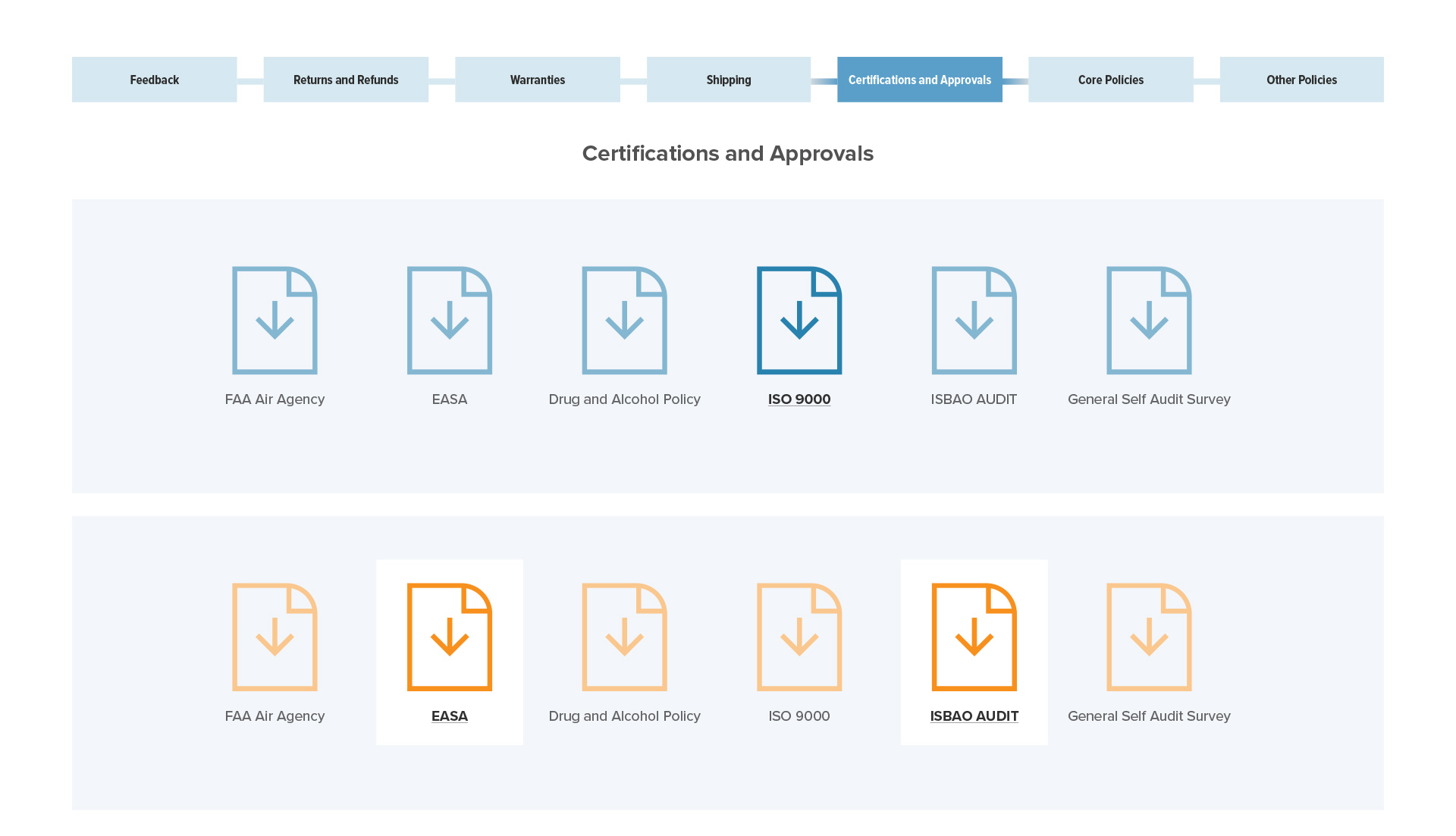1456x836 pixels.
Task: Click the highlighted orange EASA download icon
Action: [x=450, y=637]
